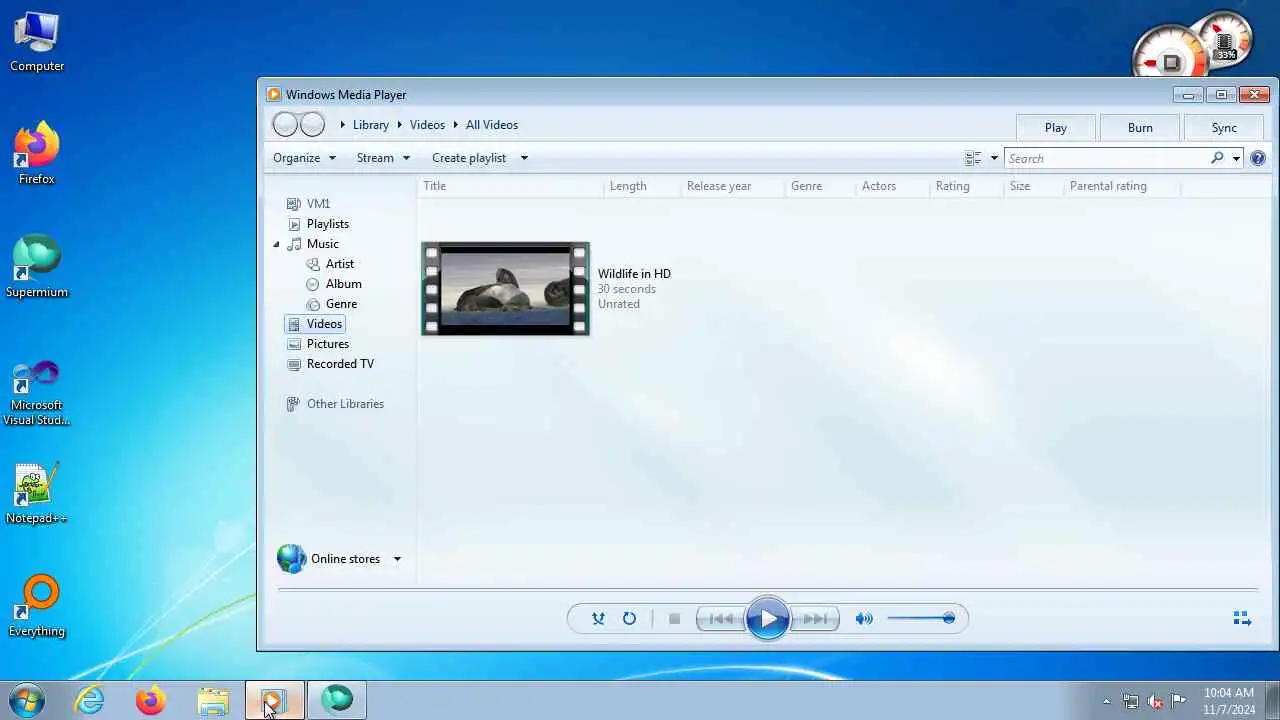
Task: Sort by the Rating column header
Action: point(952,186)
